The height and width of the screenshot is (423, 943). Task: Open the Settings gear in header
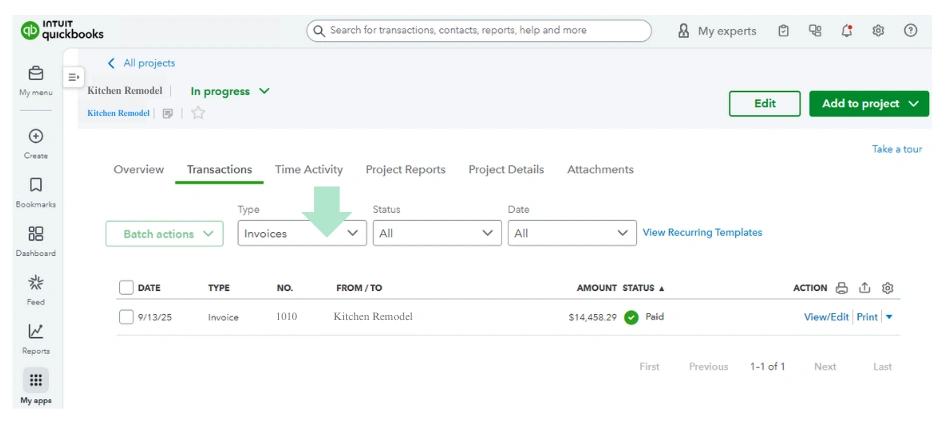click(x=878, y=31)
